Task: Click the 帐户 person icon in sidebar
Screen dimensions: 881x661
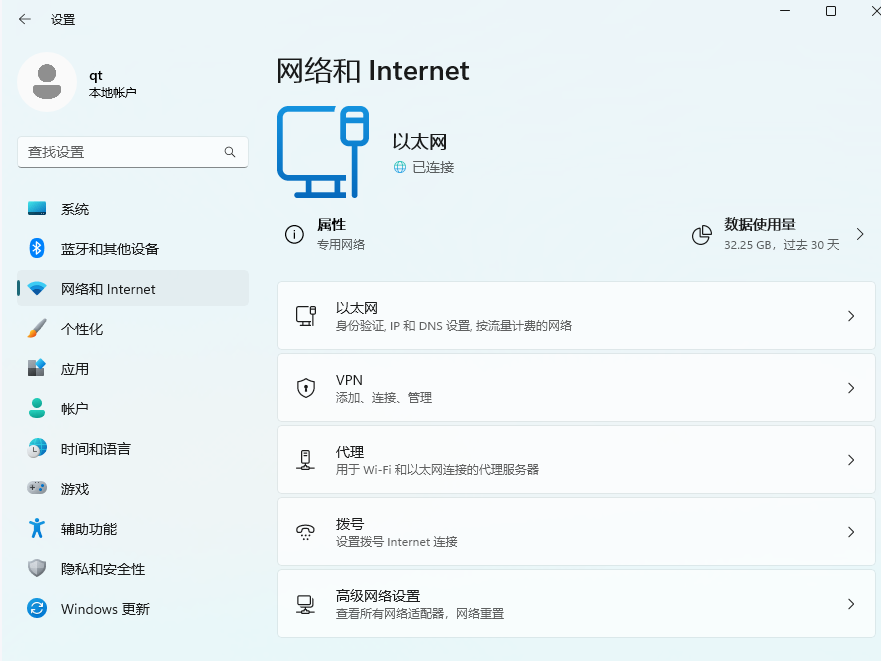Action: coord(37,409)
